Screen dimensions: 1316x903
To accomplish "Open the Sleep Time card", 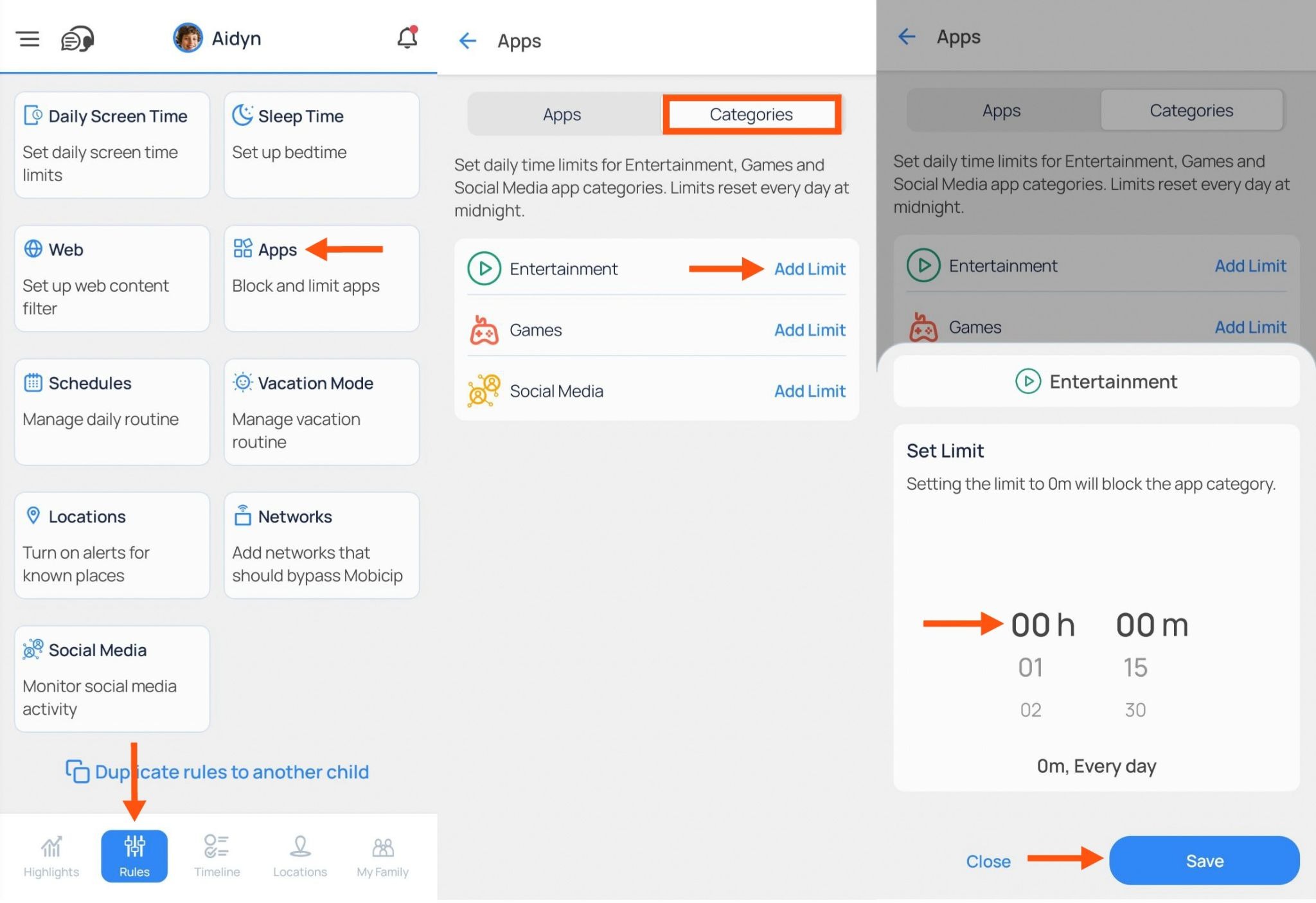I will tap(321, 145).
